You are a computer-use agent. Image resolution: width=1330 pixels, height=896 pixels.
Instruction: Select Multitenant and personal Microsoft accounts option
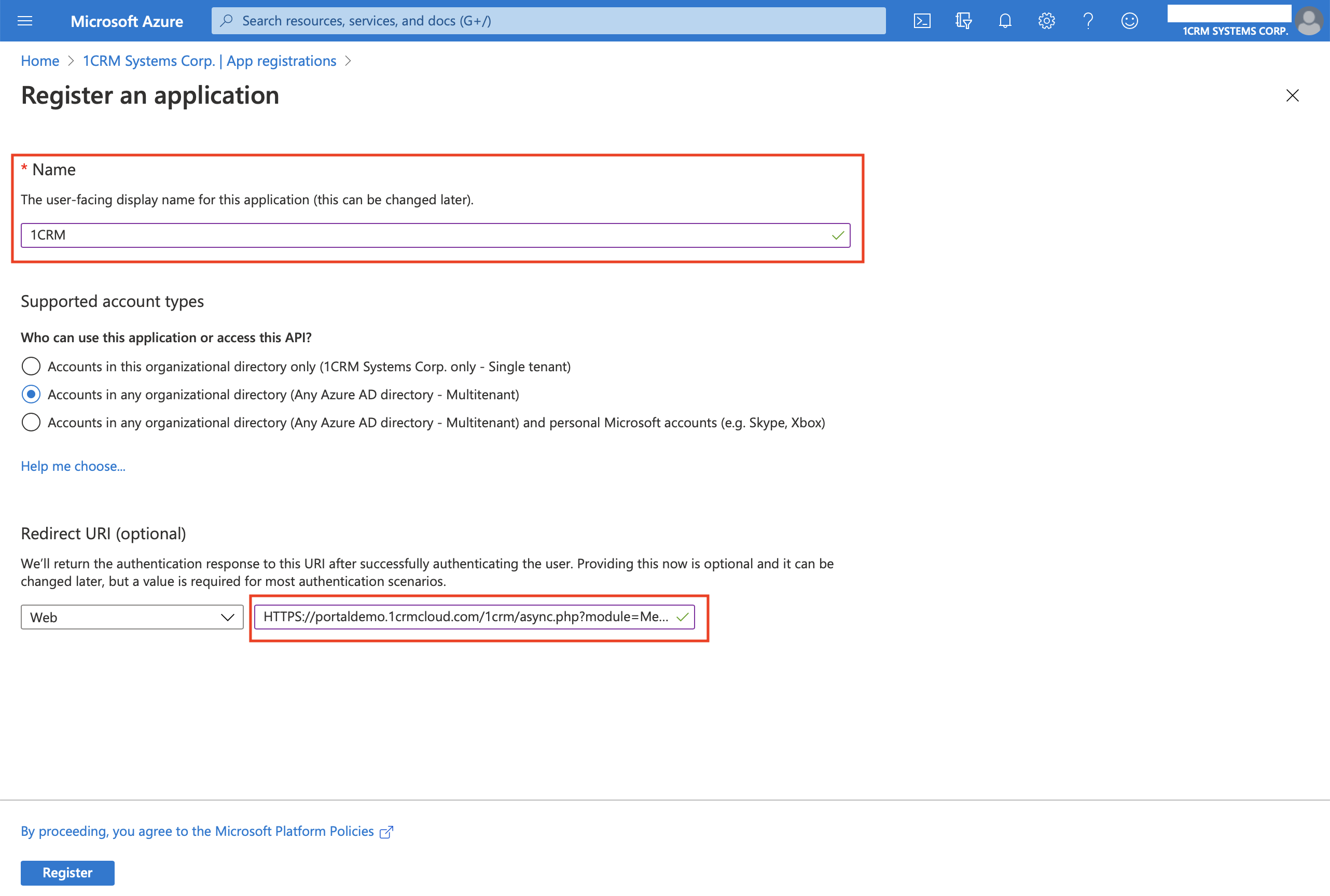[31, 422]
